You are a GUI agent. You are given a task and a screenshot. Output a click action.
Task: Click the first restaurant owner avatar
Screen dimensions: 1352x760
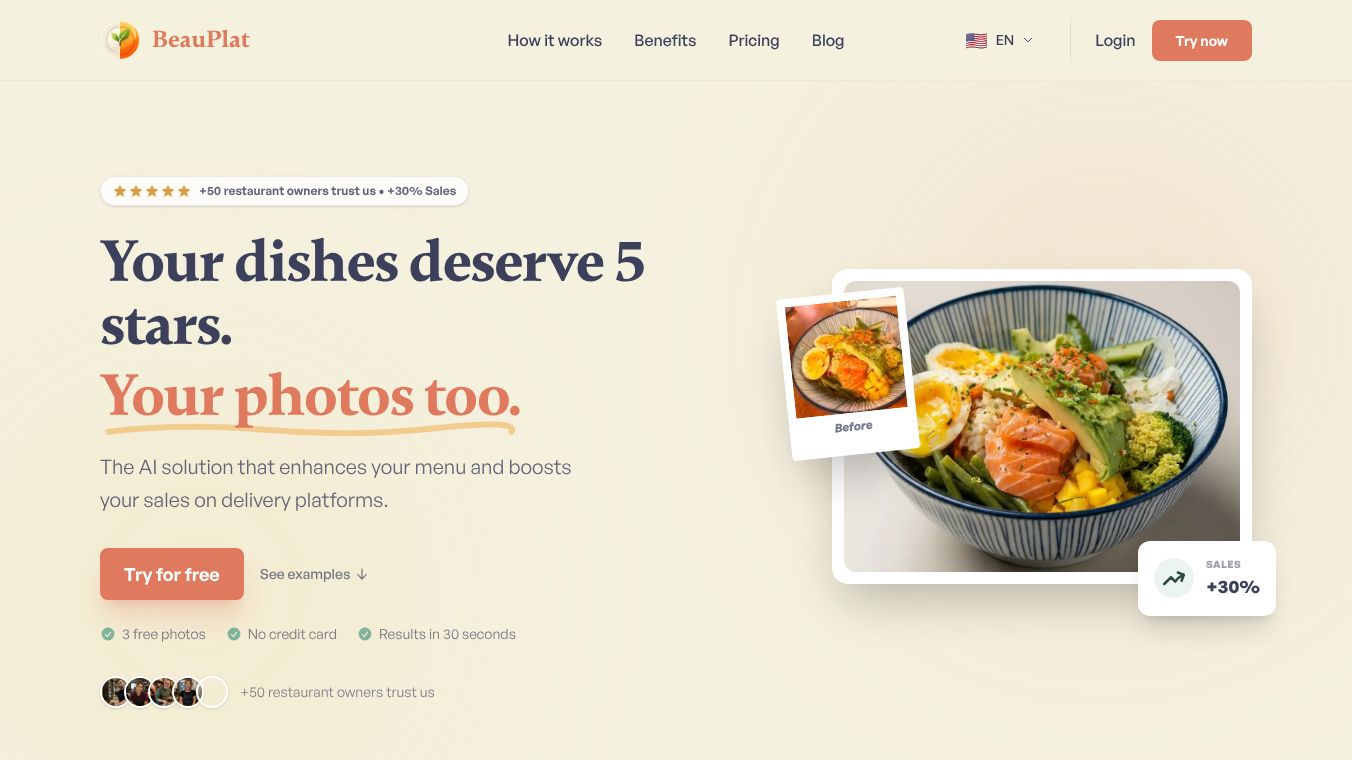(115, 692)
